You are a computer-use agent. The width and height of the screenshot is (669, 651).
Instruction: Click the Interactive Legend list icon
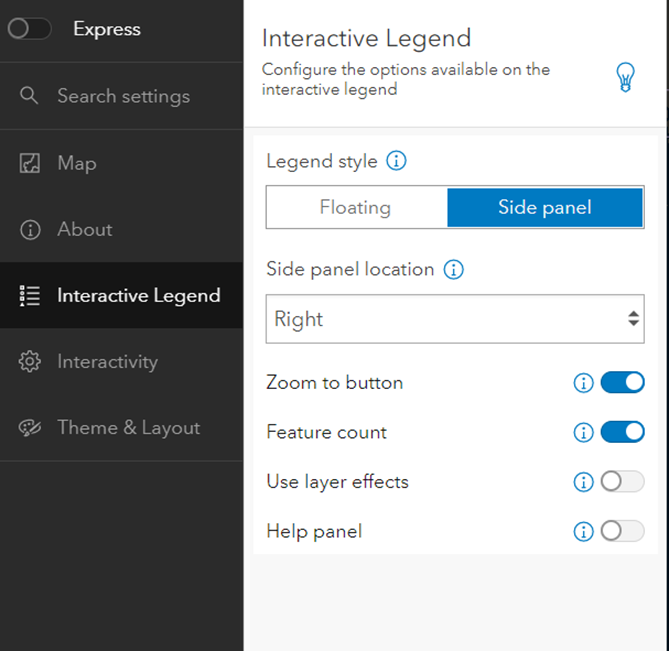pyautogui.click(x=30, y=296)
